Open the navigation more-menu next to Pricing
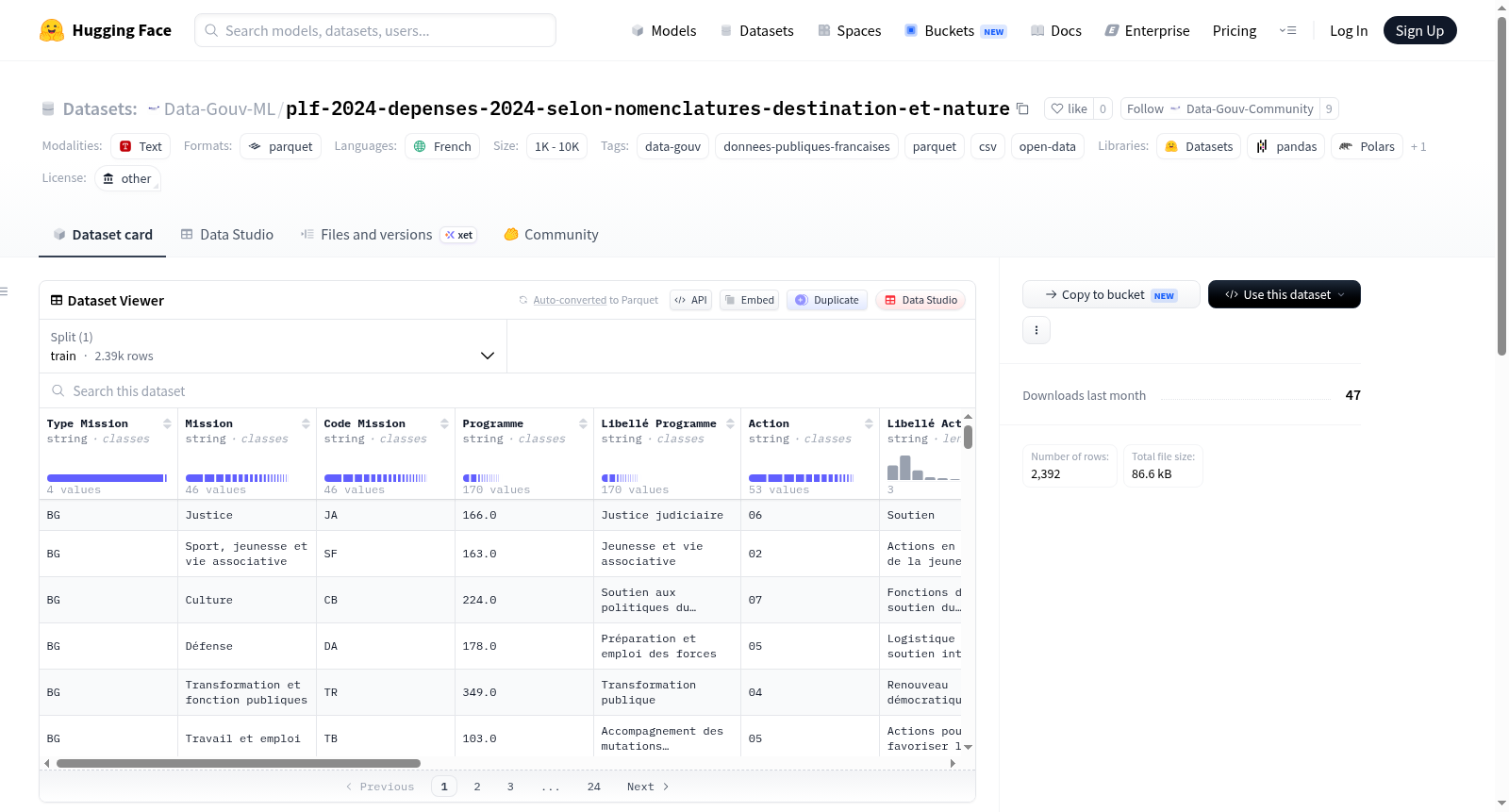The width and height of the screenshot is (1509, 812). [1287, 30]
